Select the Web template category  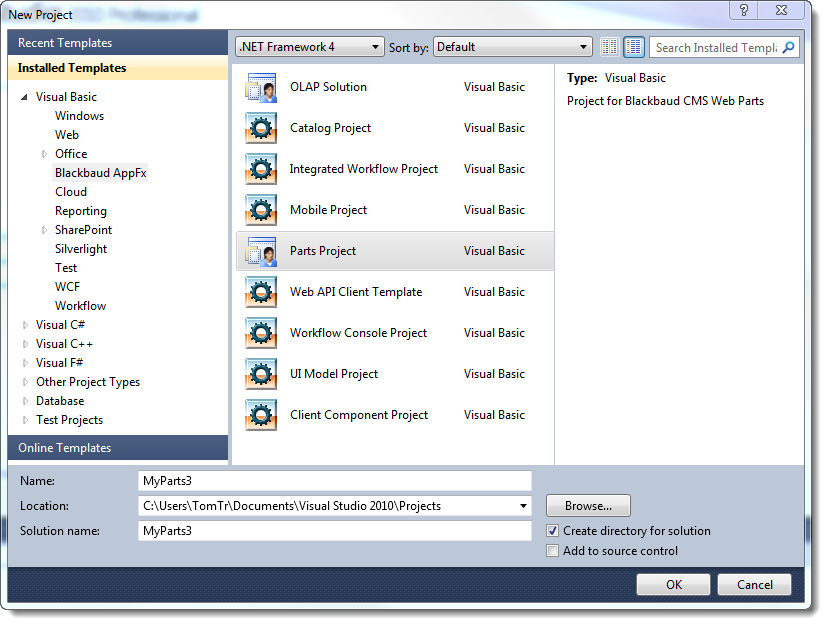[x=67, y=135]
